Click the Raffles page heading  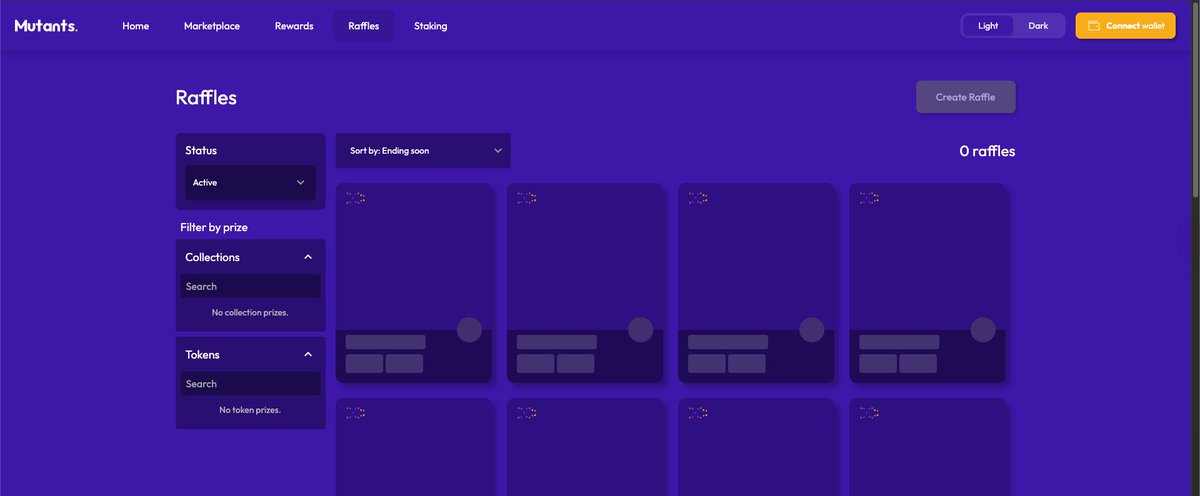click(x=206, y=97)
